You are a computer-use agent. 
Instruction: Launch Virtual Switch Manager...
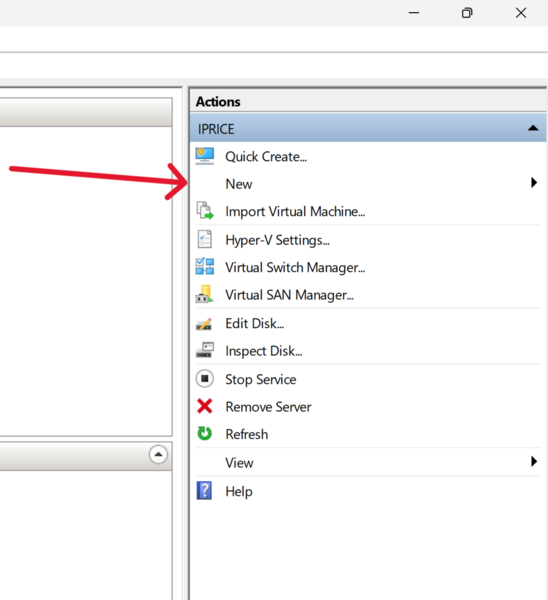(295, 267)
